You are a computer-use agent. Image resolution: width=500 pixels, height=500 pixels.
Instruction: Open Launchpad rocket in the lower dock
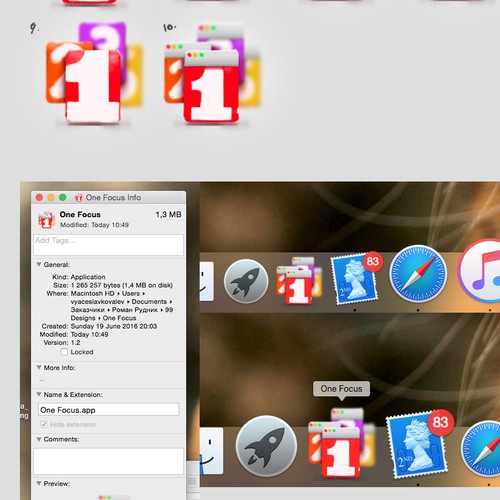(266, 446)
